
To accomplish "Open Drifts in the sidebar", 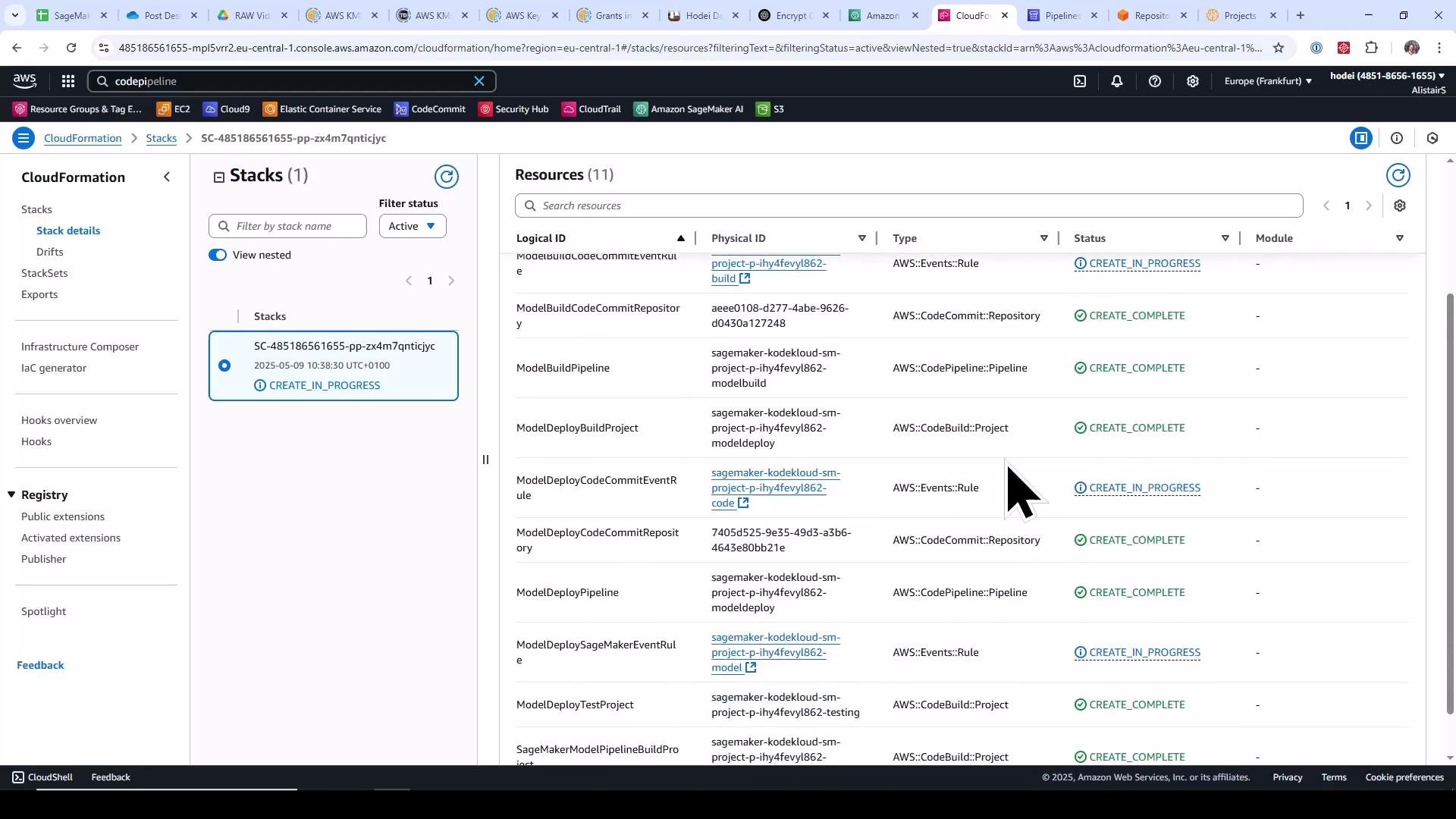I will pyautogui.click(x=50, y=252).
